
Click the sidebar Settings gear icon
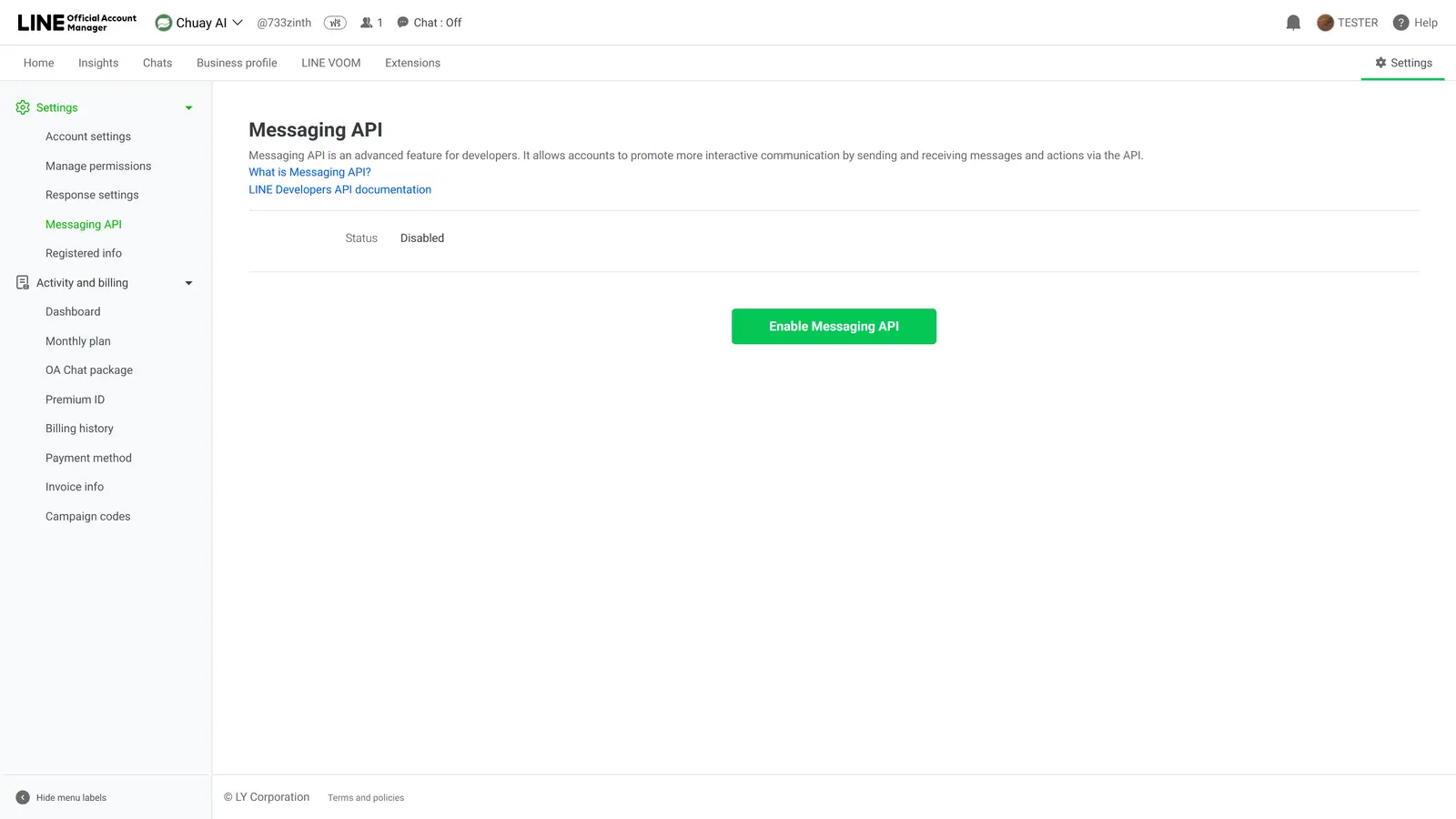click(x=23, y=107)
